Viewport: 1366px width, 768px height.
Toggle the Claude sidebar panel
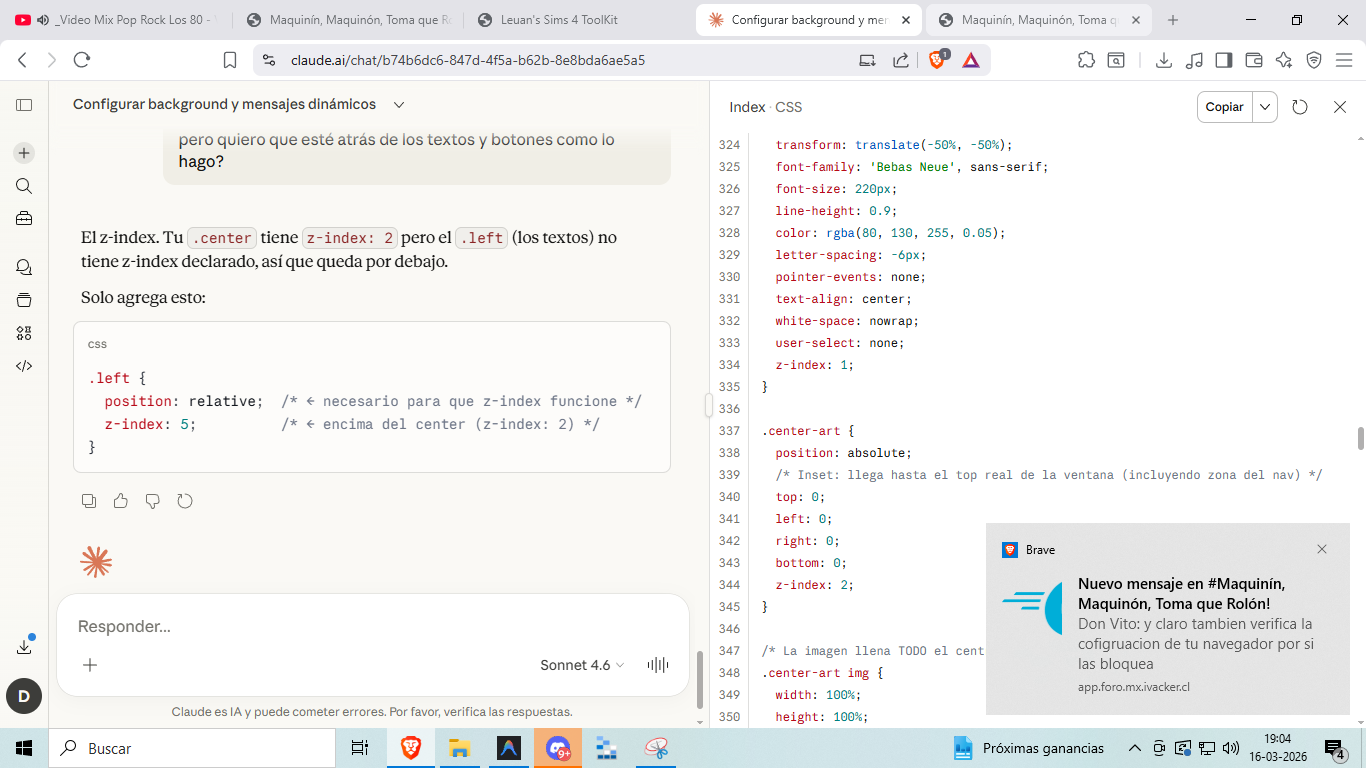click(x=24, y=105)
